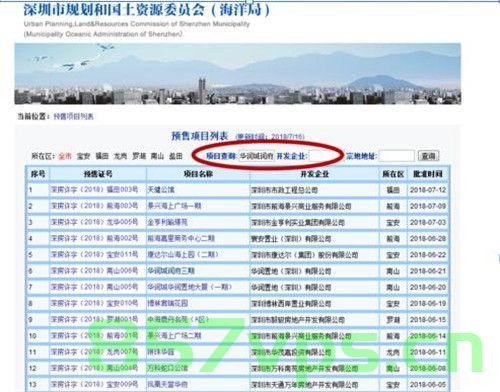This screenshot has height=392, width=500.
Task: Open the project name link in row 10
Action: pyautogui.click(x=174, y=336)
